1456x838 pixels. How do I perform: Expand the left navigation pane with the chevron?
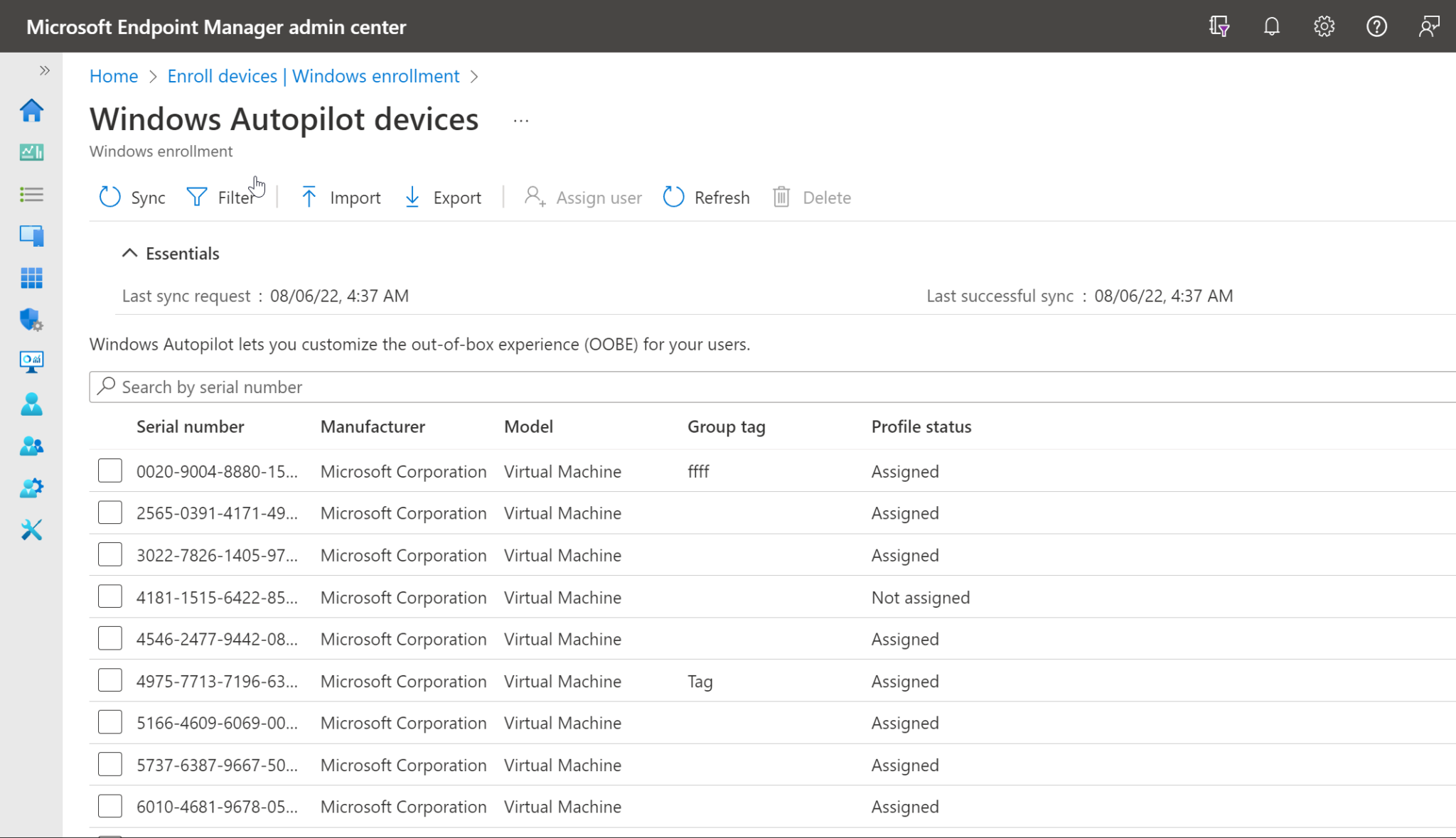(44, 70)
